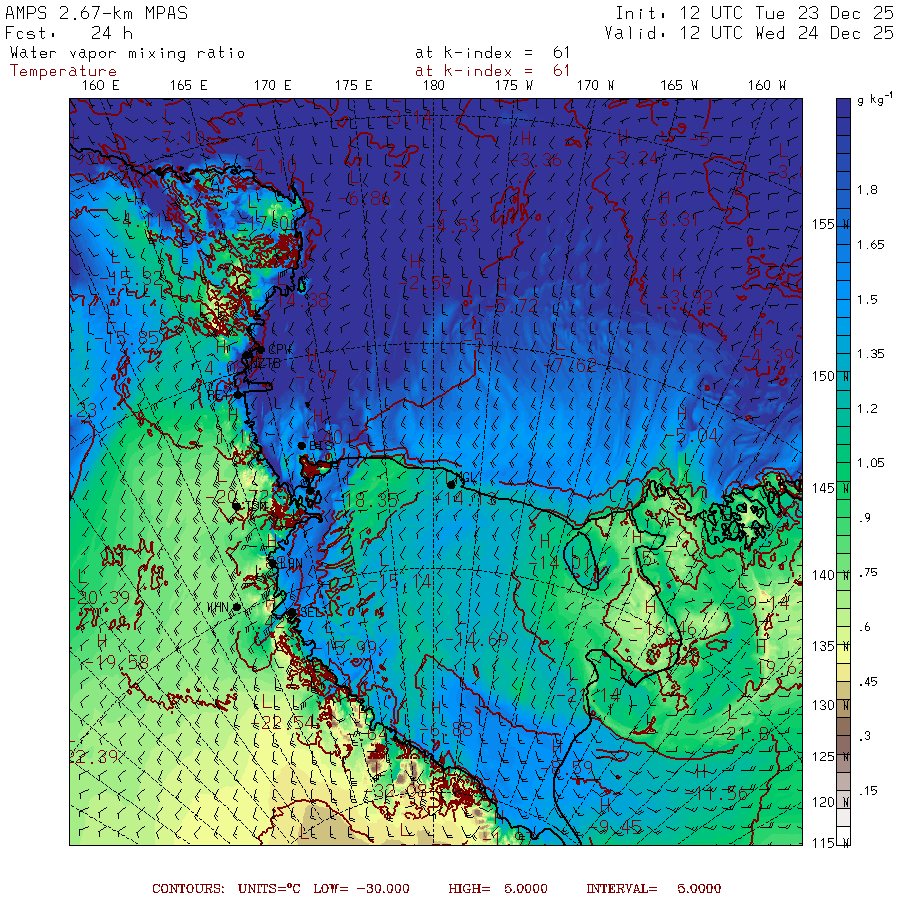Click the '170 W' longitude label at the top

595,86
